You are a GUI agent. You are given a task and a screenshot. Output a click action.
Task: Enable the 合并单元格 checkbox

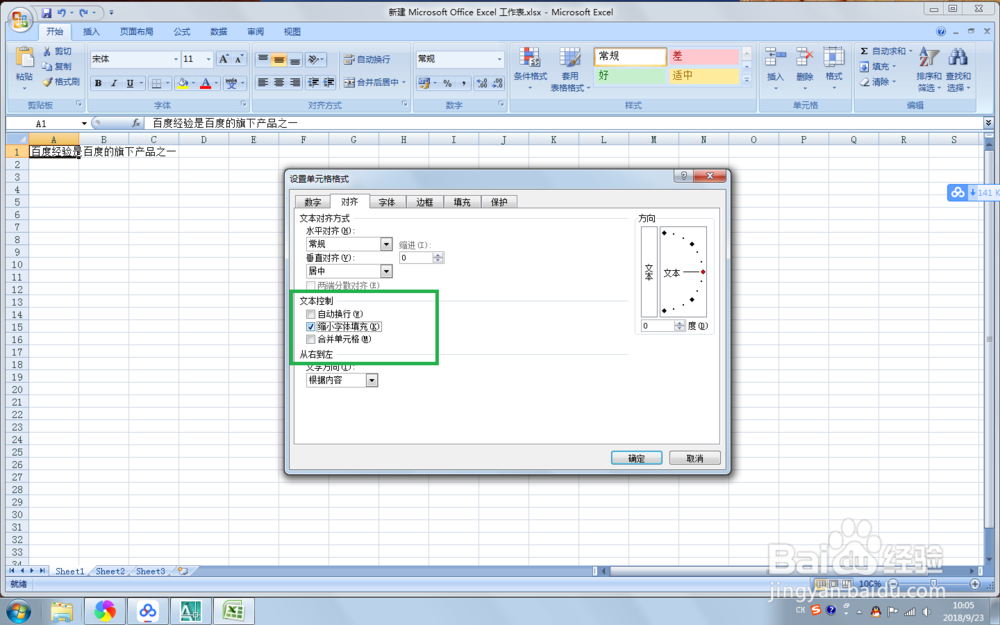click(x=311, y=340)
